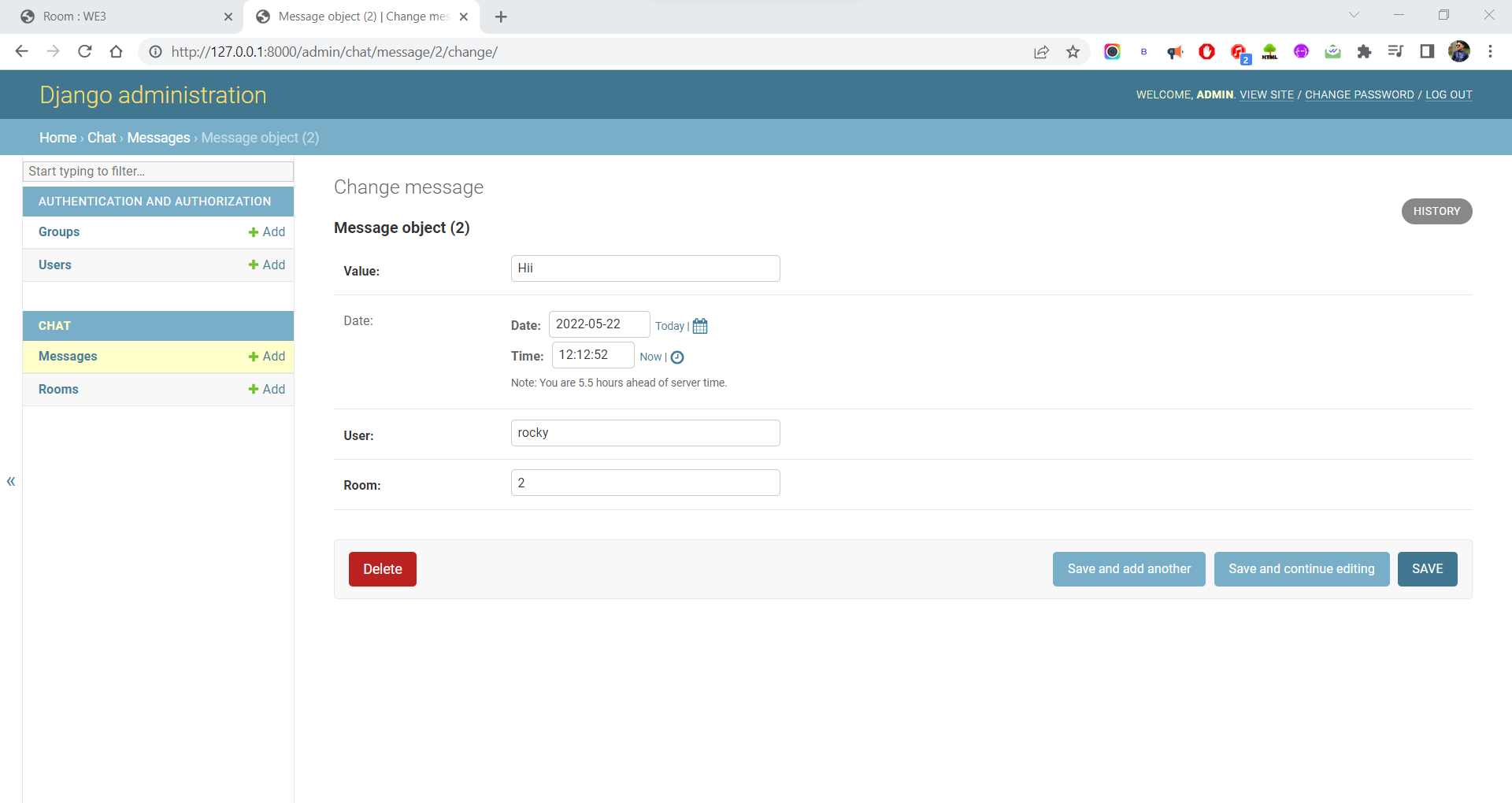
Task: Focus the Room input field
Action: point(646,483)
